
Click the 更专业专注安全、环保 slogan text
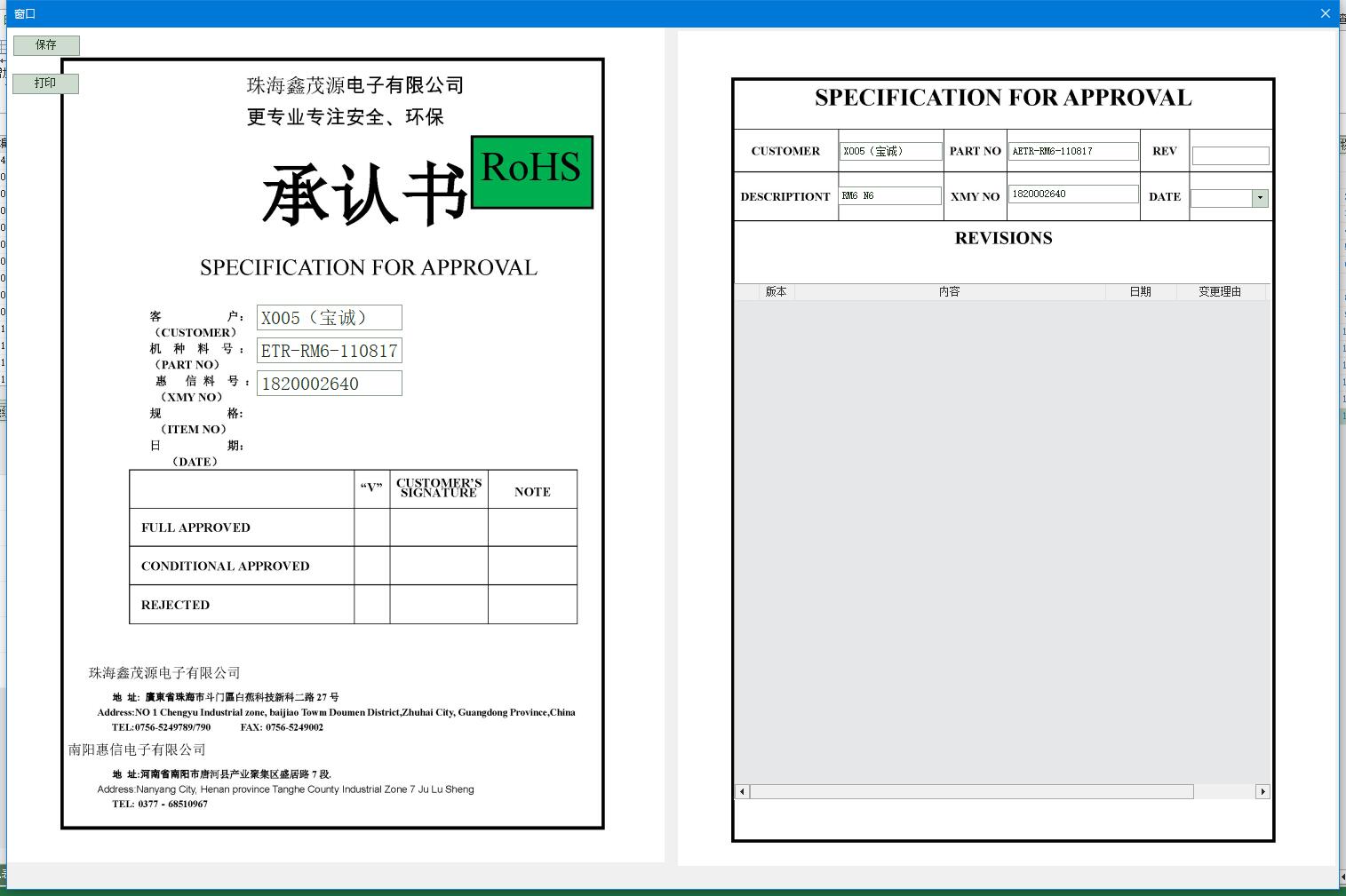[345, 117]
